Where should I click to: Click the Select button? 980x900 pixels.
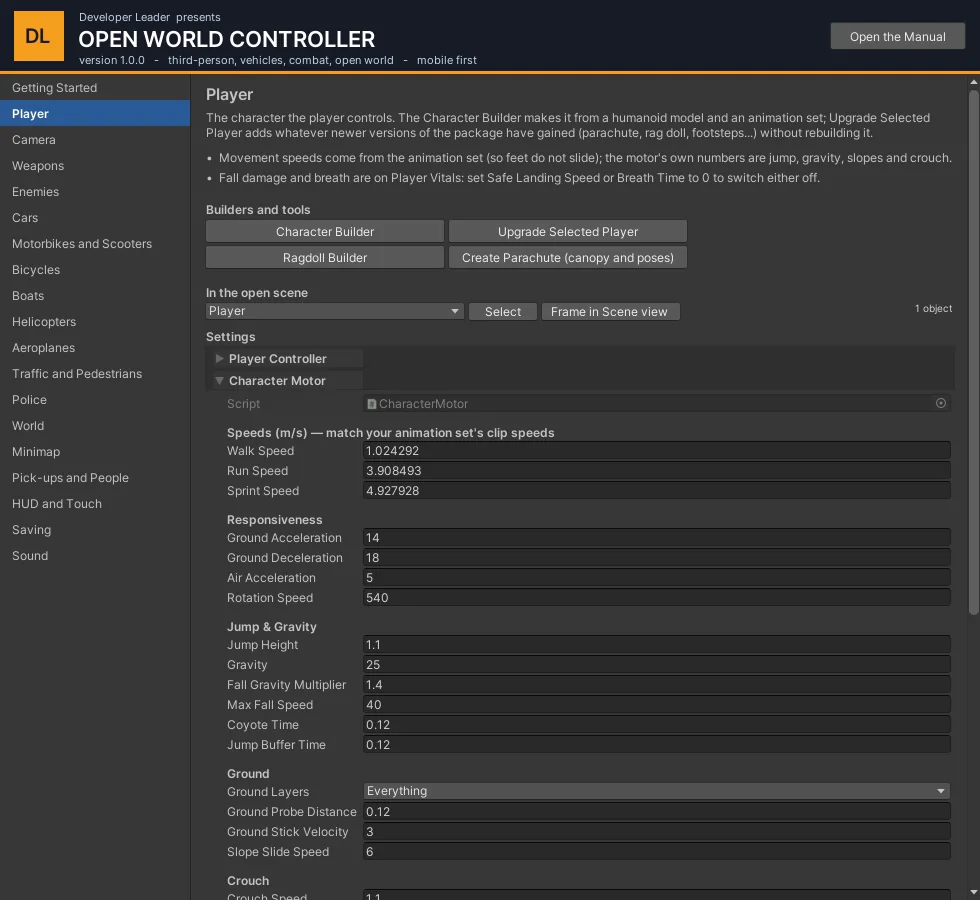point(502,311)
